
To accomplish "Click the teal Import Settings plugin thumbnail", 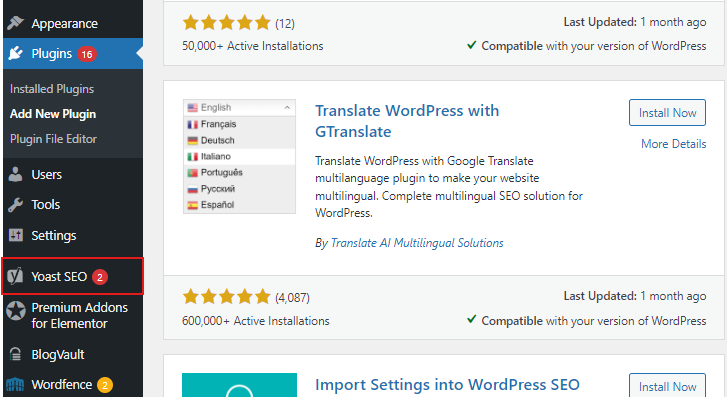I will coord(239,385).
